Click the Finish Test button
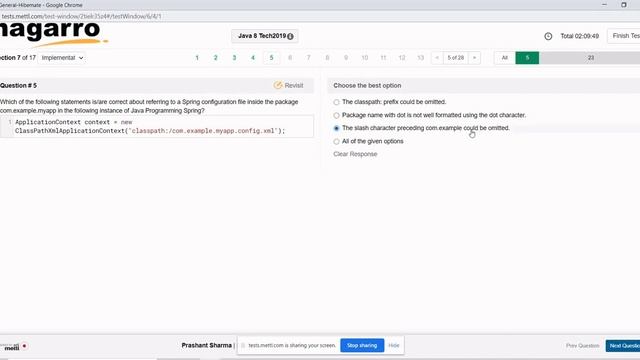This screenshot has height=360, width=640. (x=624, y=36)
